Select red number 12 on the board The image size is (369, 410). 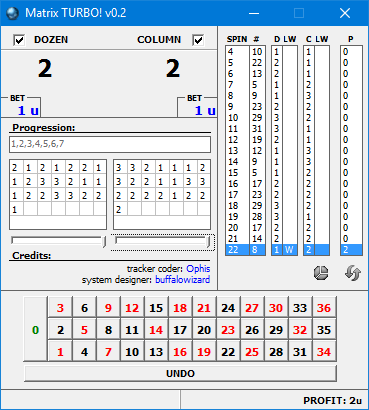point(132,308)
